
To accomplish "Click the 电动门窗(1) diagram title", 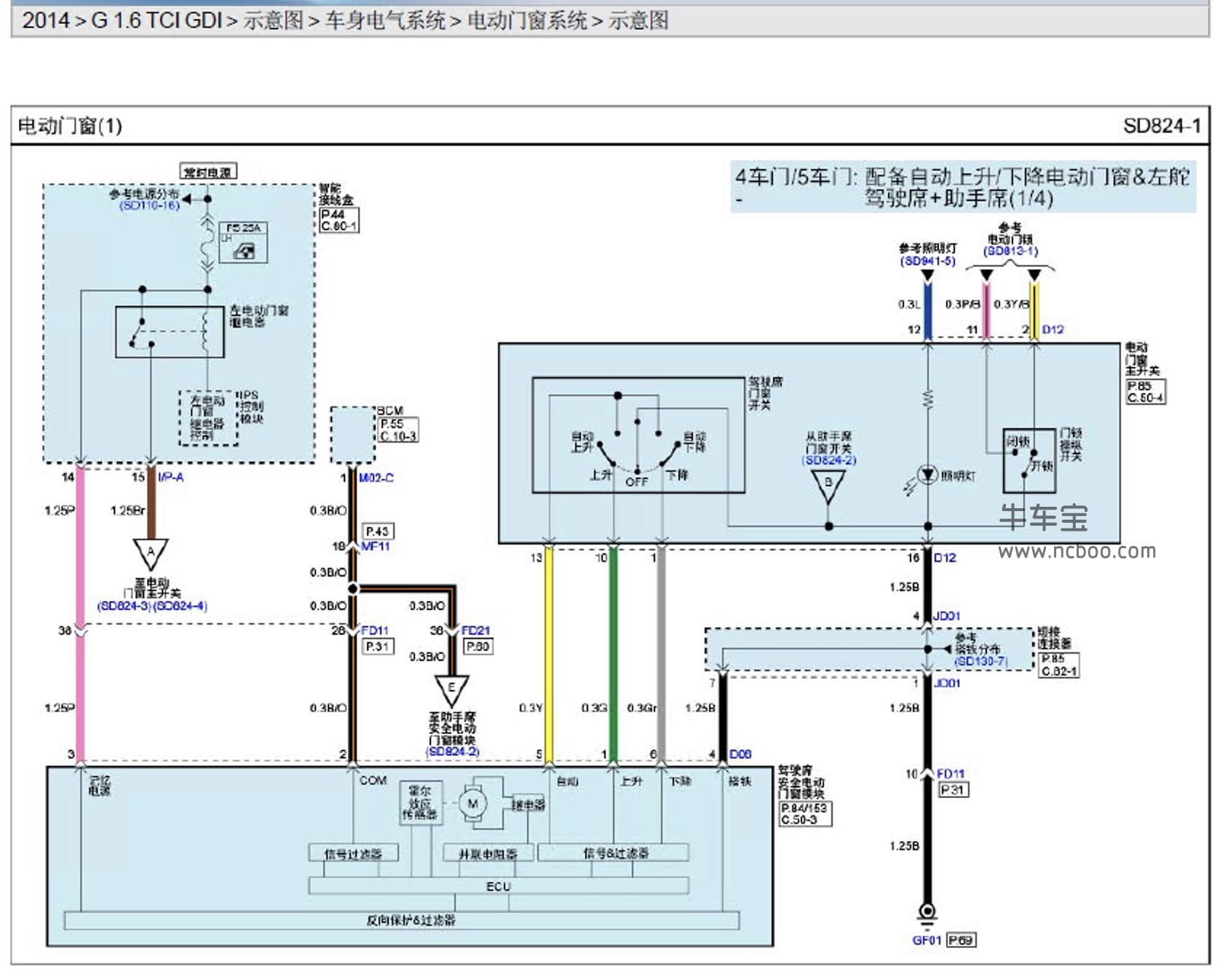I will click(x=70, y=126).
